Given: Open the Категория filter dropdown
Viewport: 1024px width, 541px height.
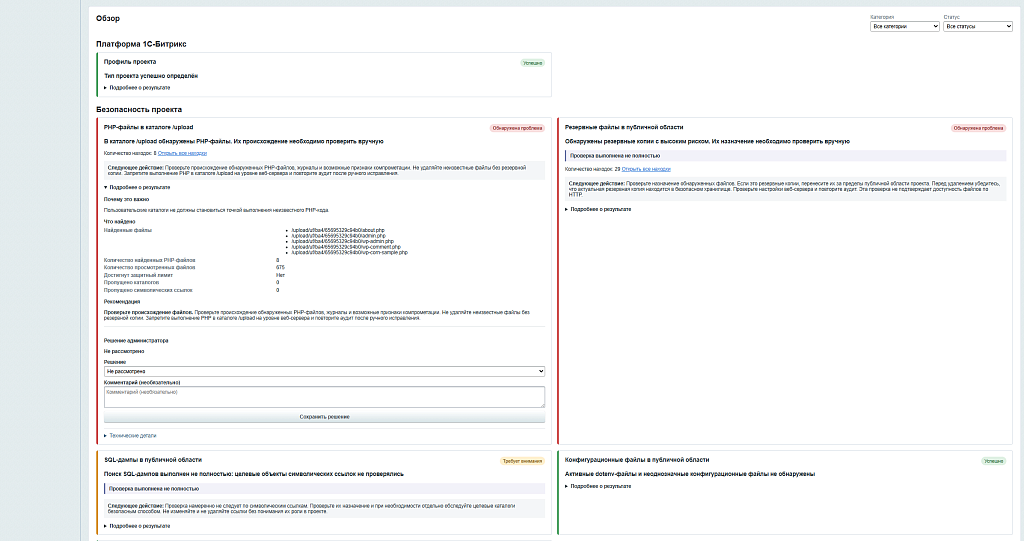Looking at the screenshot, I should coord(904,26).
